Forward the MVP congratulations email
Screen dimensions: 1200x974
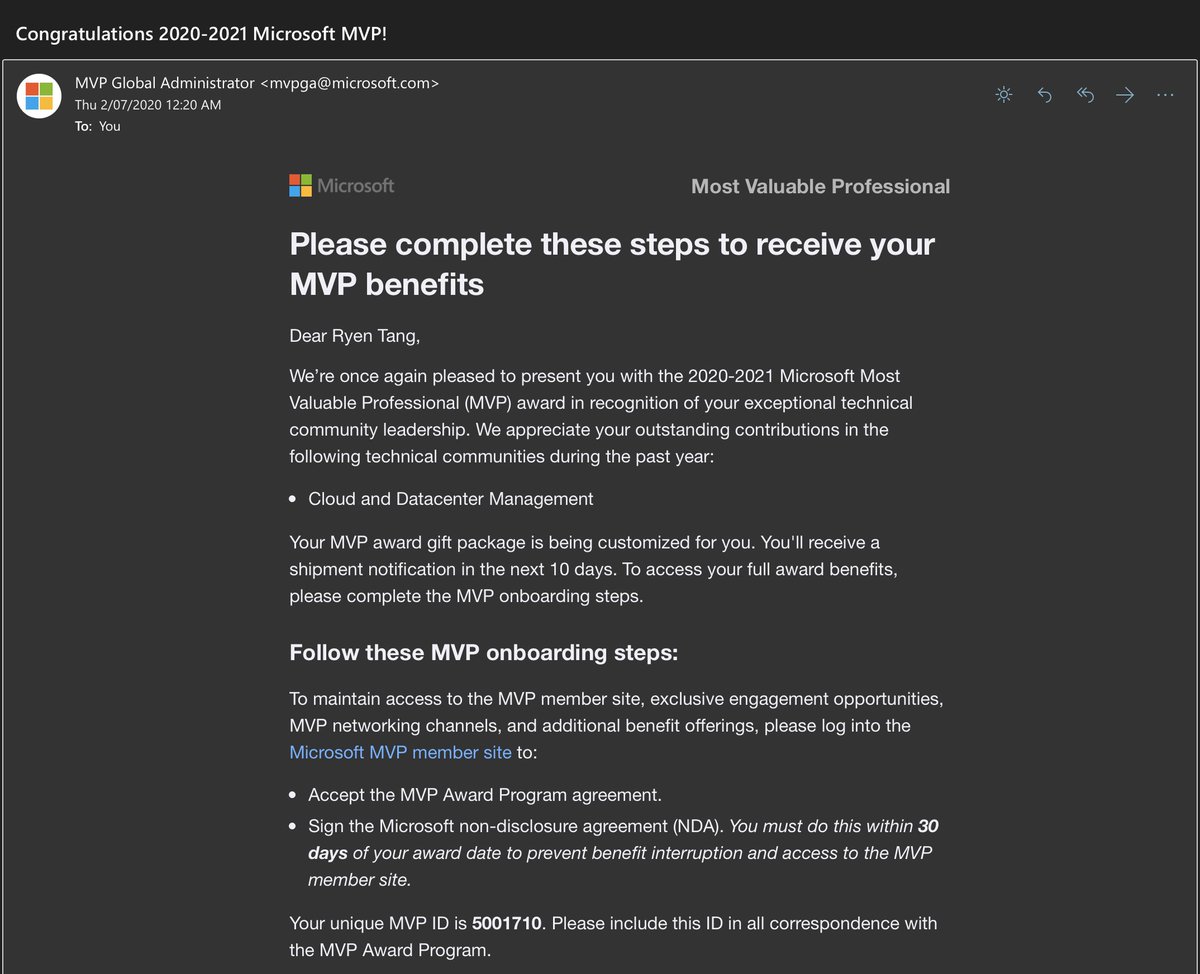point(1125,95)
